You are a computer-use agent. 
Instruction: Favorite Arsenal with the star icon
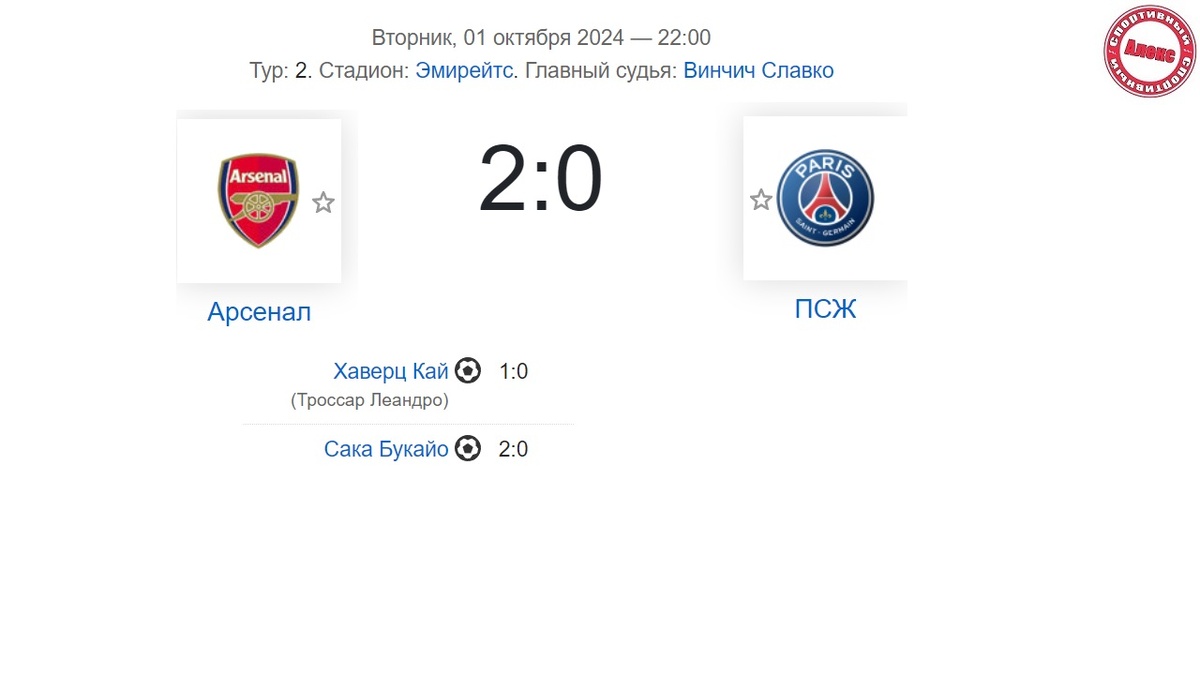(323, 203)
